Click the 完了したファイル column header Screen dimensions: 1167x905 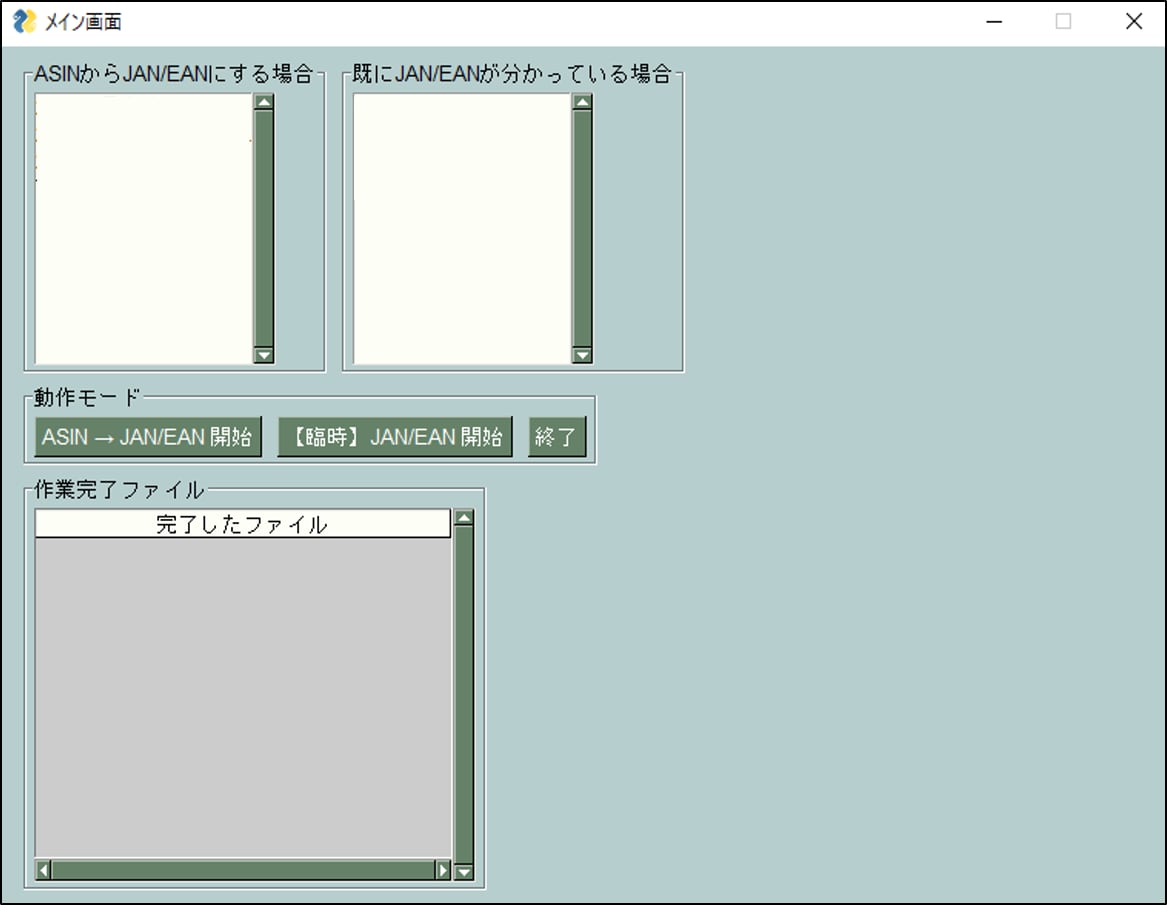[x=243, y=524]
